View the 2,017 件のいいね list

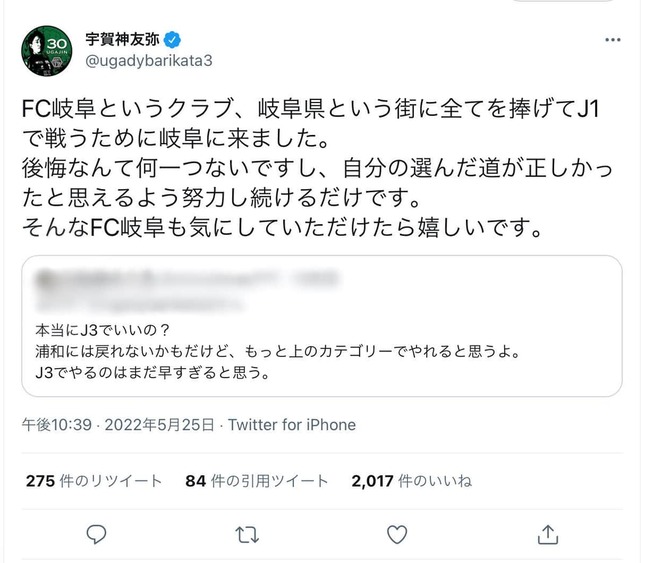411,481
